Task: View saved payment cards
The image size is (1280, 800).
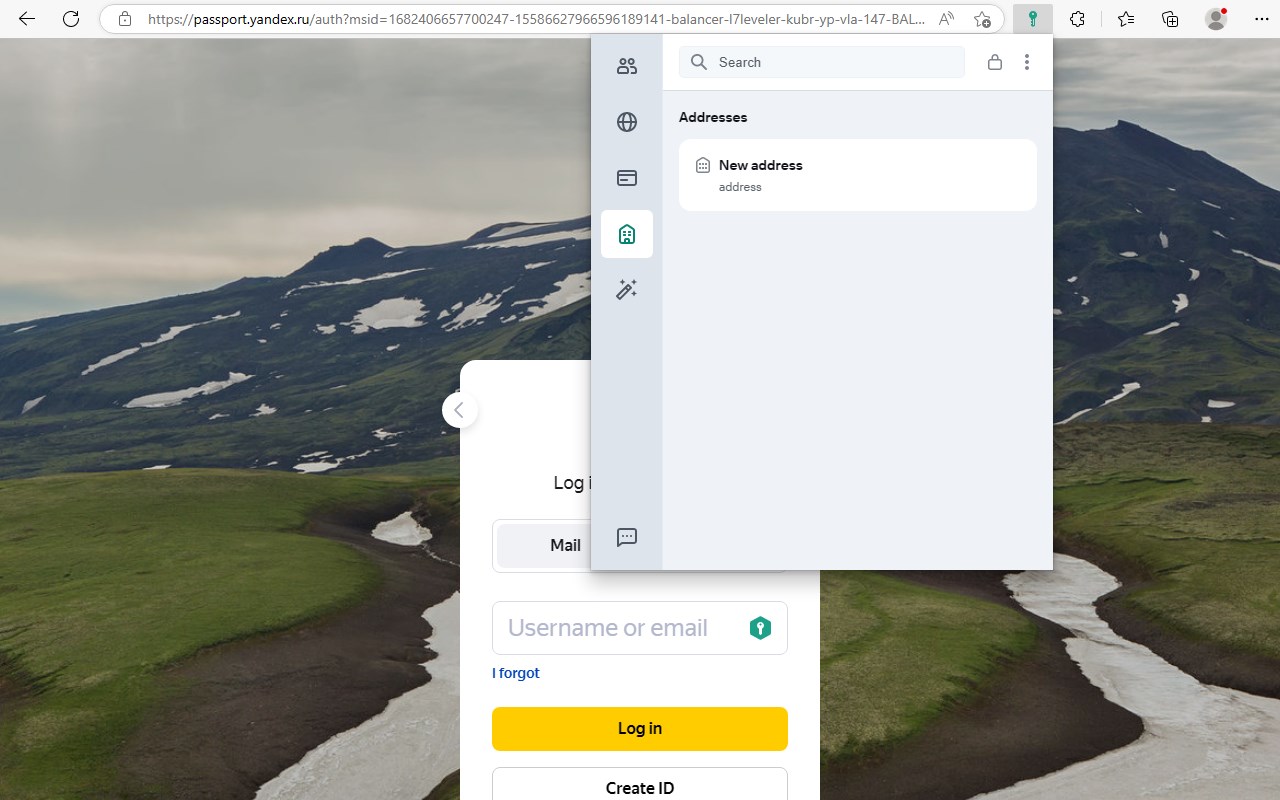Action: click(627, 177)
